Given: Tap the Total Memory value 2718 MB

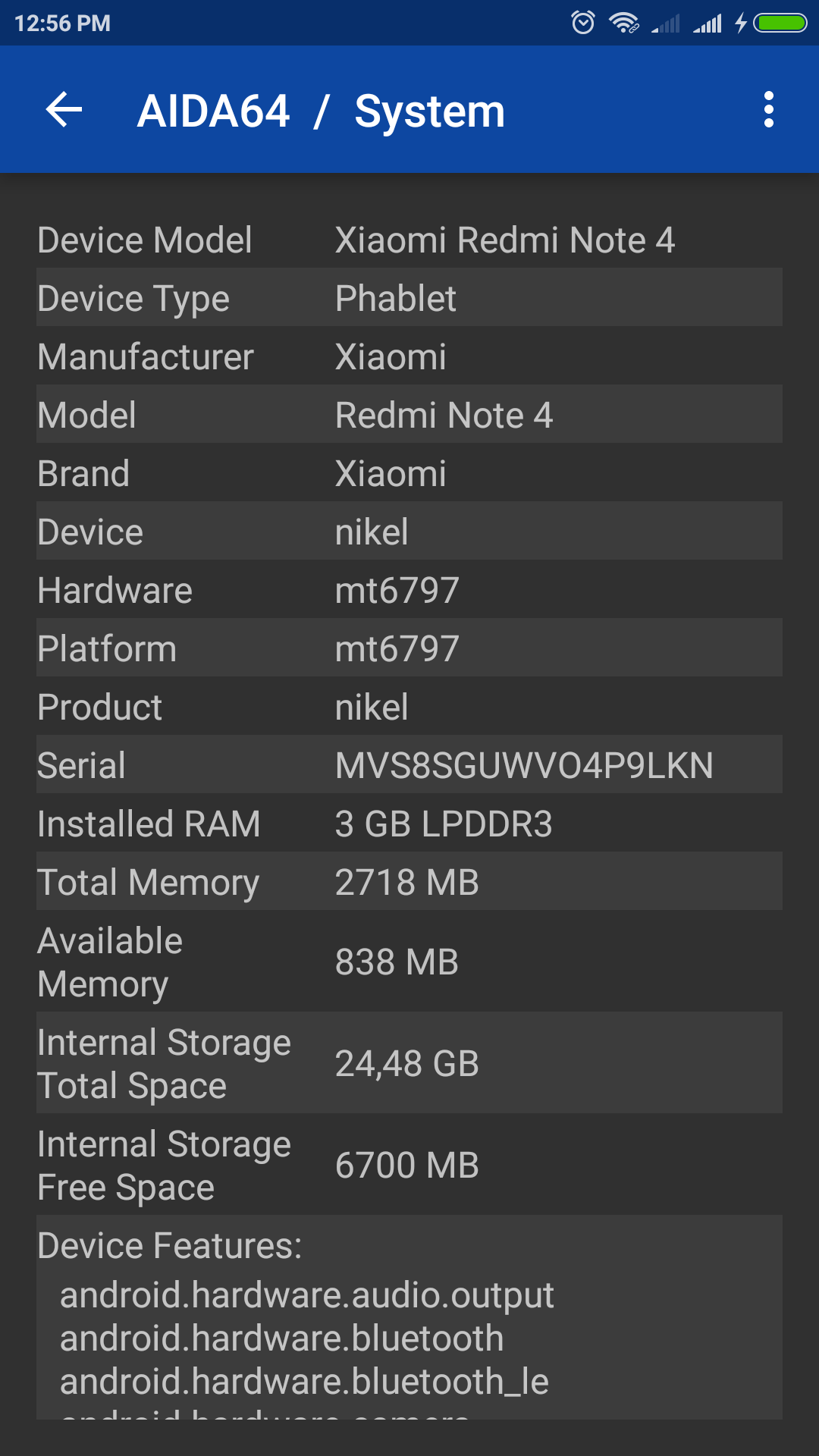Looking at the screenshot, I should 407,882.
